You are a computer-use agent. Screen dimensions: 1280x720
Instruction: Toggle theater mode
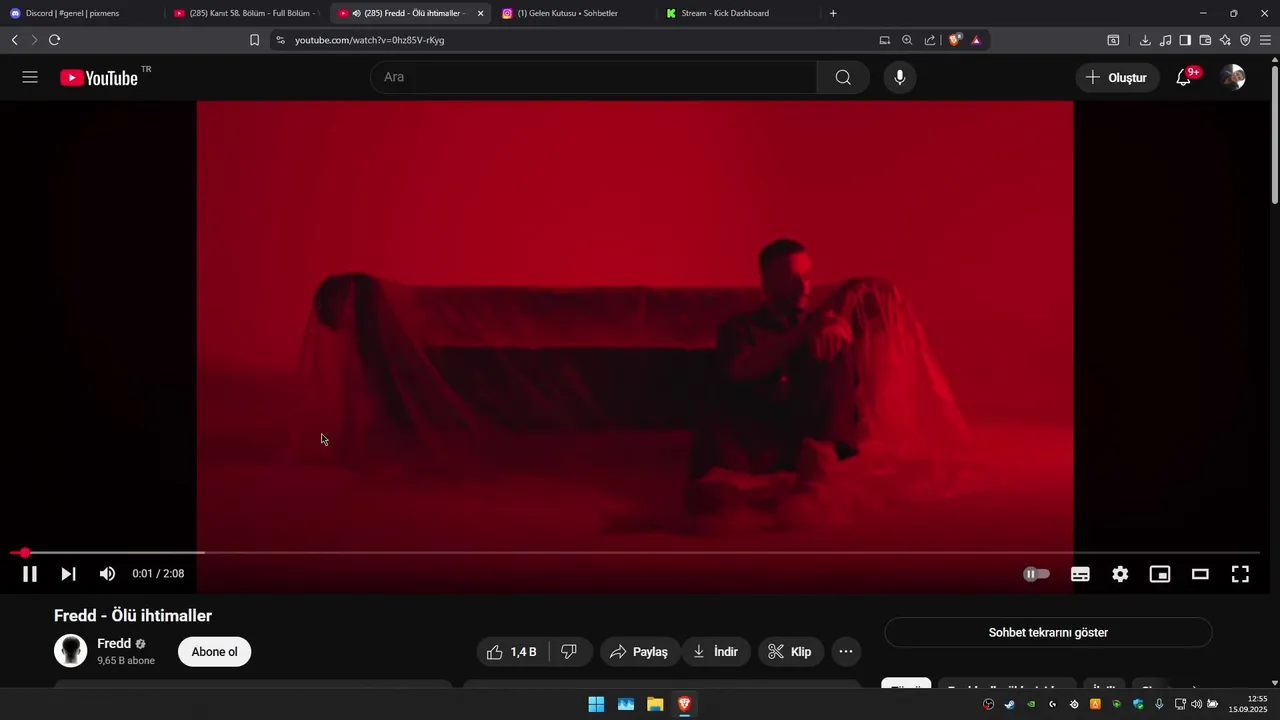pyautogui.click(x=1200, y=573)
